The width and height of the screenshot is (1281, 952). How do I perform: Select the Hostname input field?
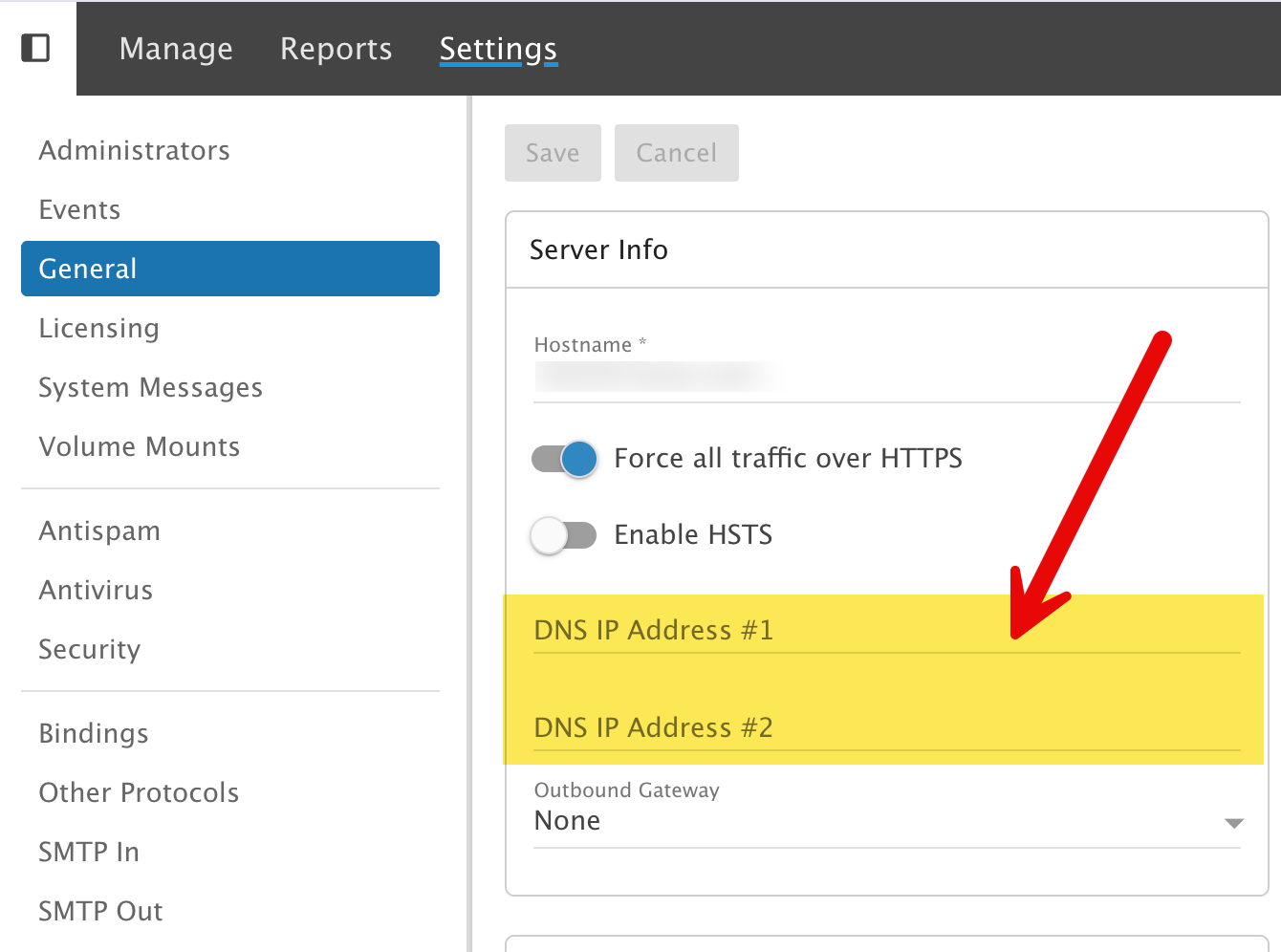[x=887, y=378]
